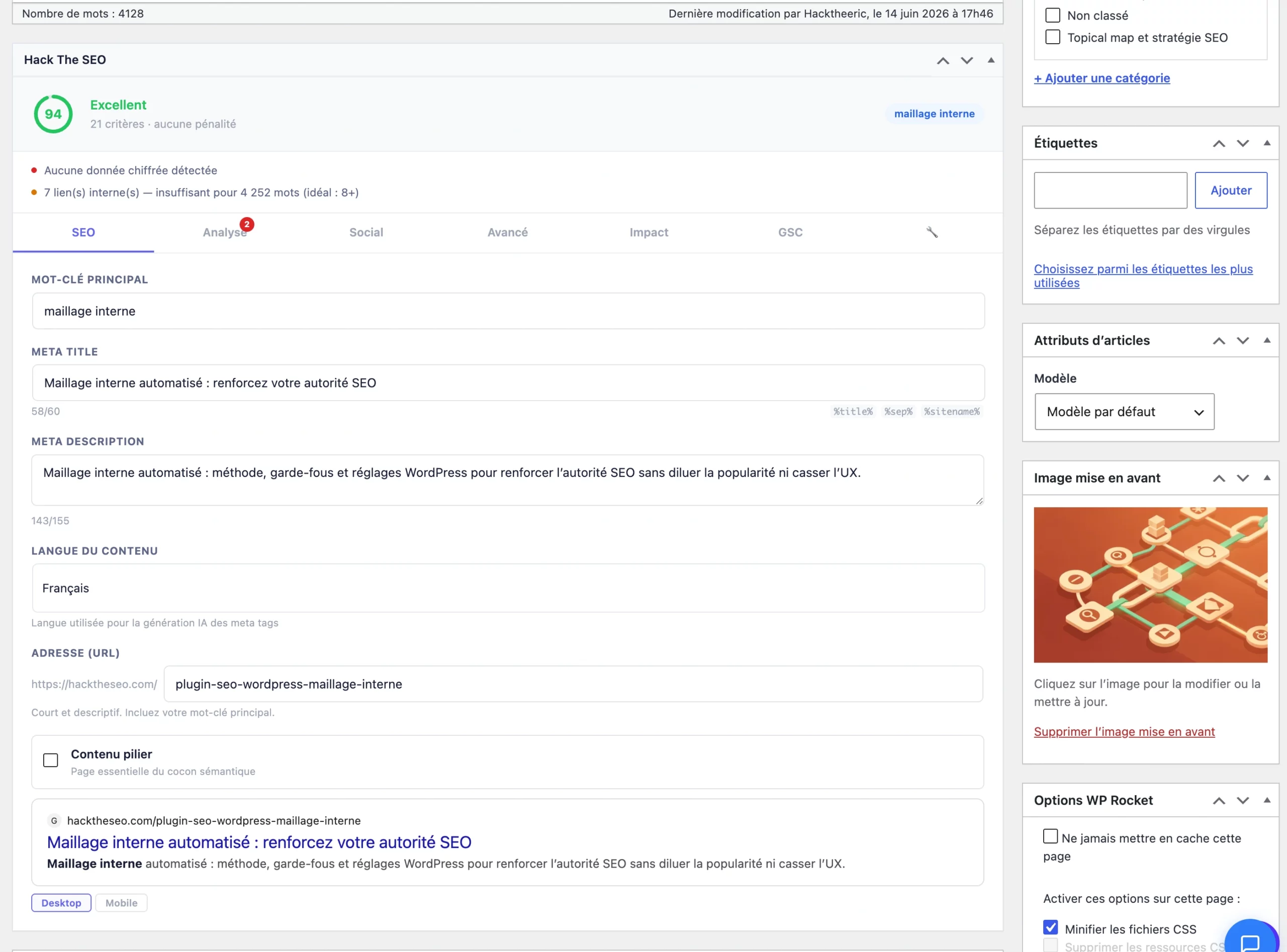This screenshot has height=952, width=1287.
Task: Collapse the Hack The SEO panel
Action: pos(991,60)
